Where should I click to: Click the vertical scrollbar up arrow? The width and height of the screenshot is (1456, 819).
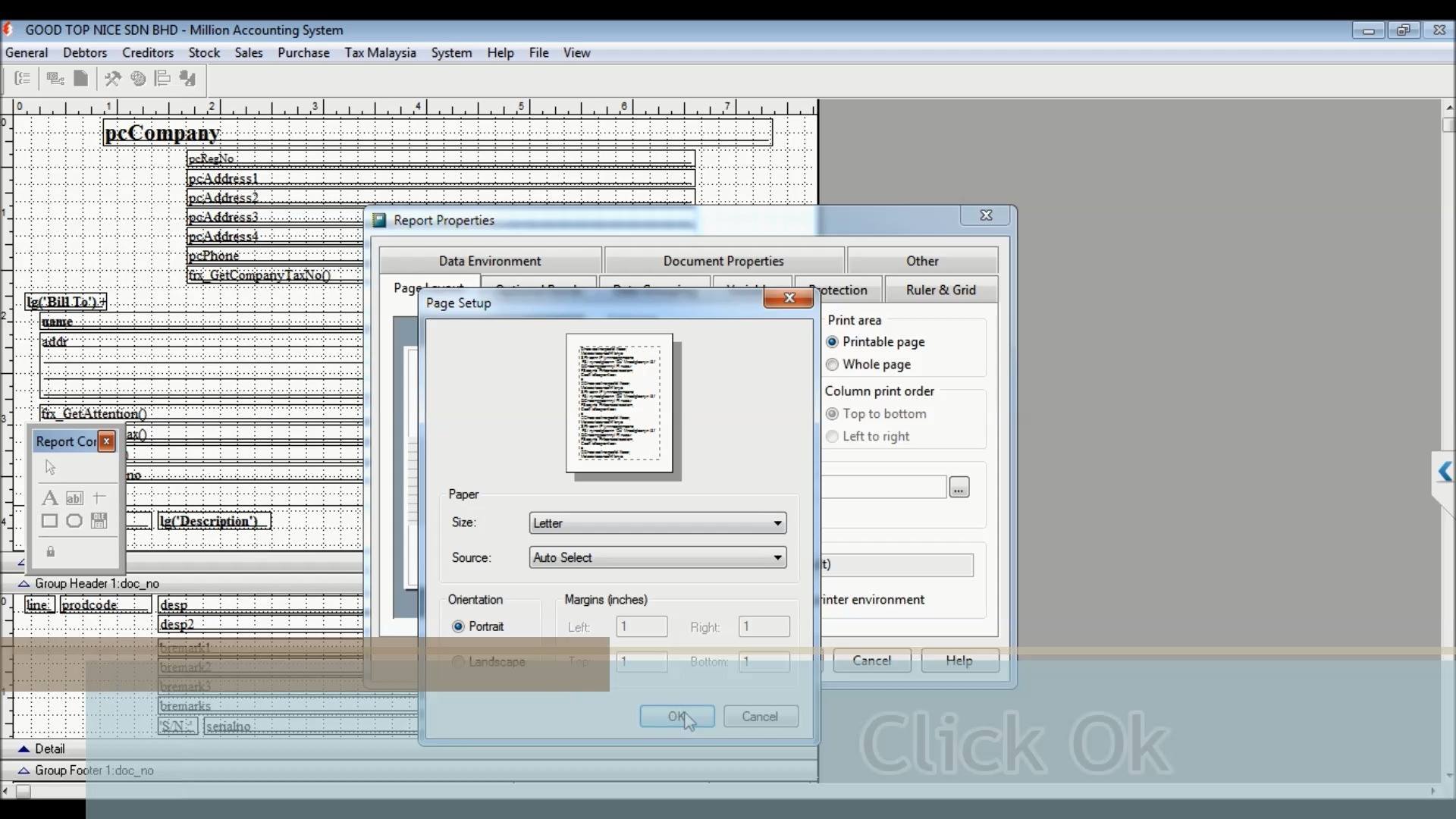pos(1448,107)
